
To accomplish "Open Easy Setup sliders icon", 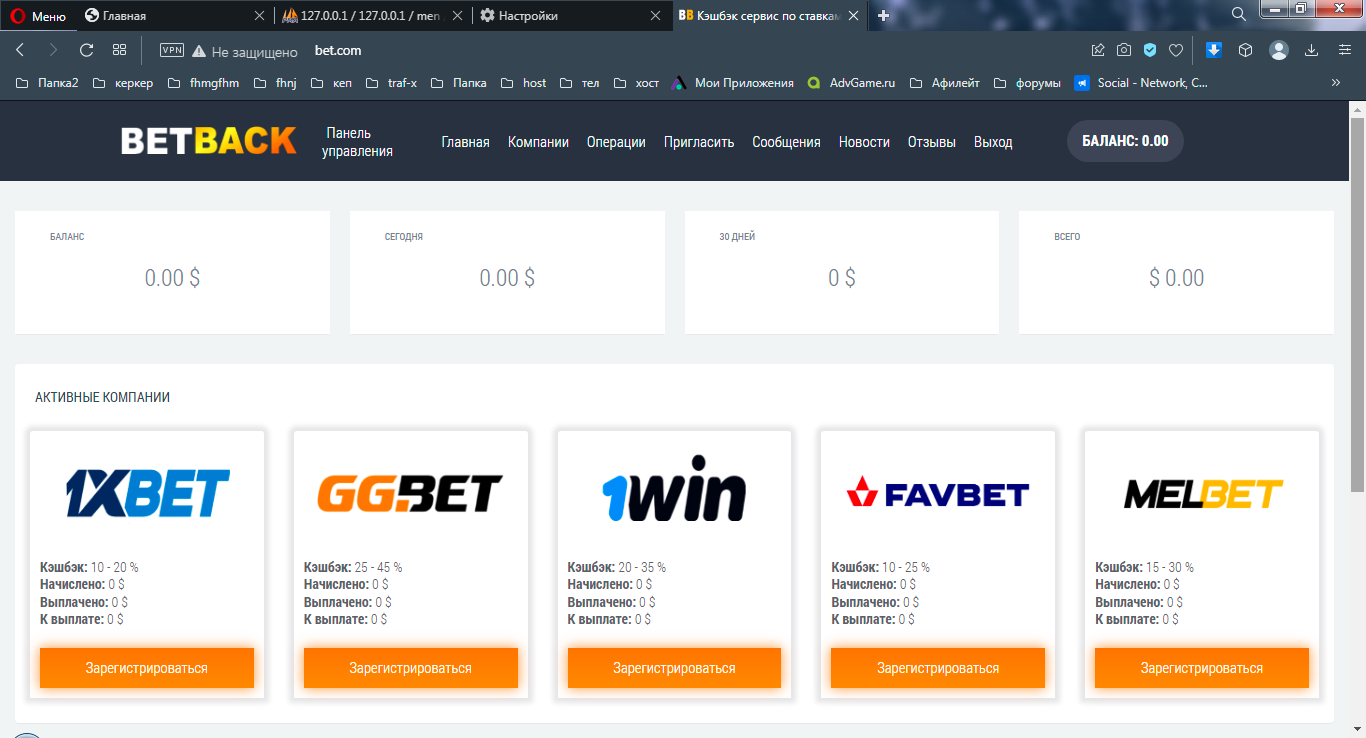I will 1344,50.
